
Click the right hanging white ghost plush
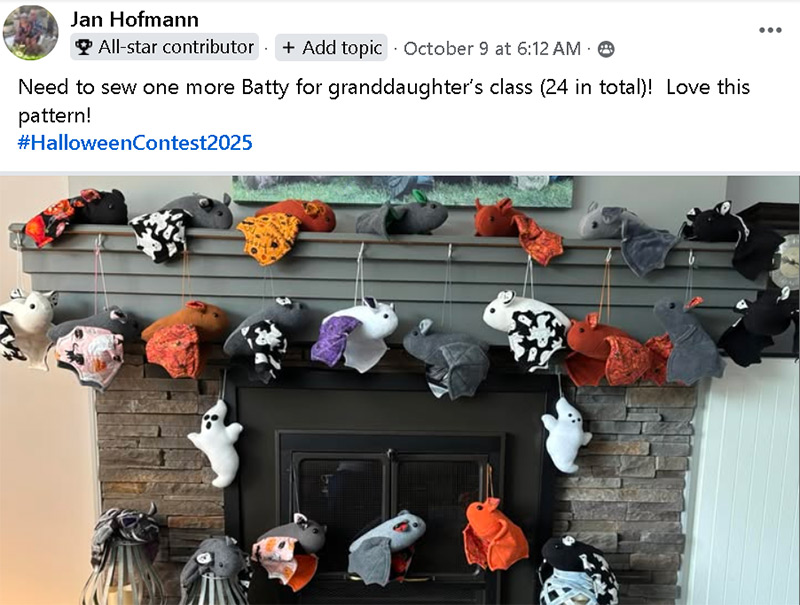[x=566, y=435]
